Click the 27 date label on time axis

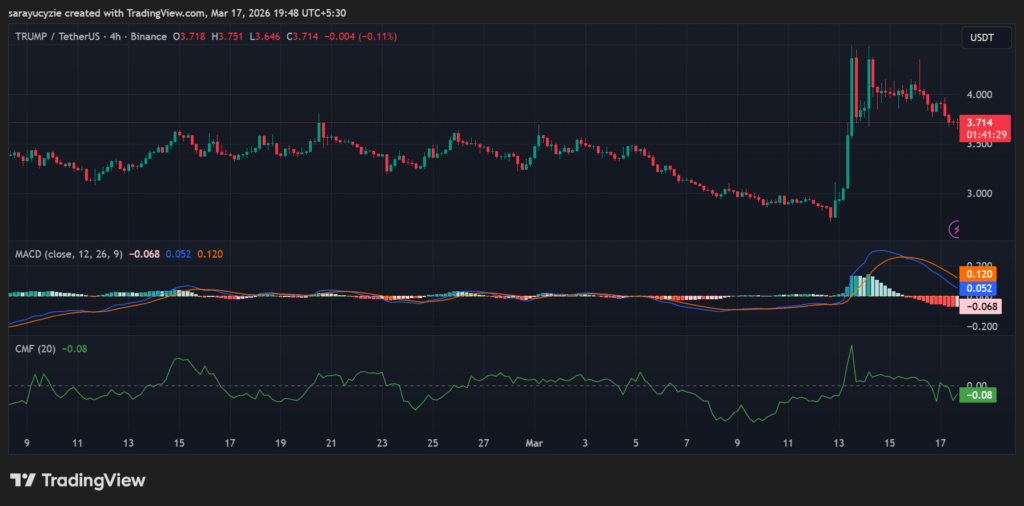(483, 441)
